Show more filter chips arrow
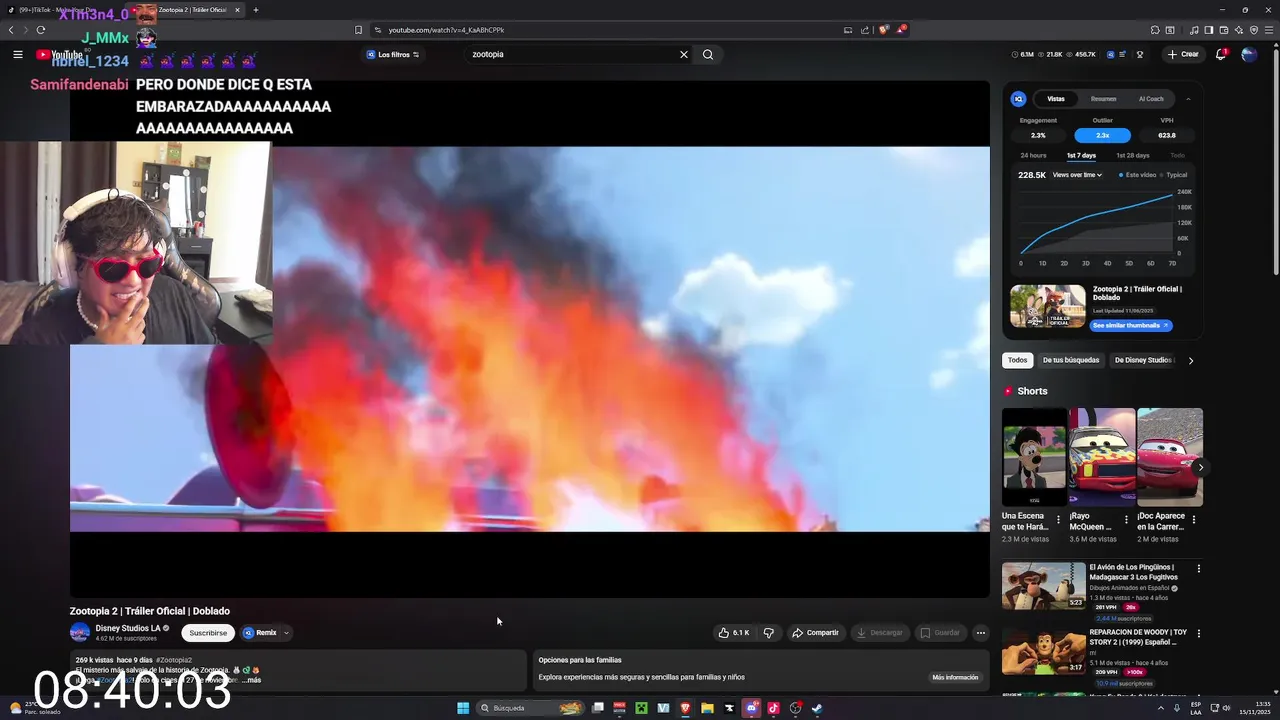Image resolution: width=1280 pixels, height=720 pixels. tap(1190, 360)
